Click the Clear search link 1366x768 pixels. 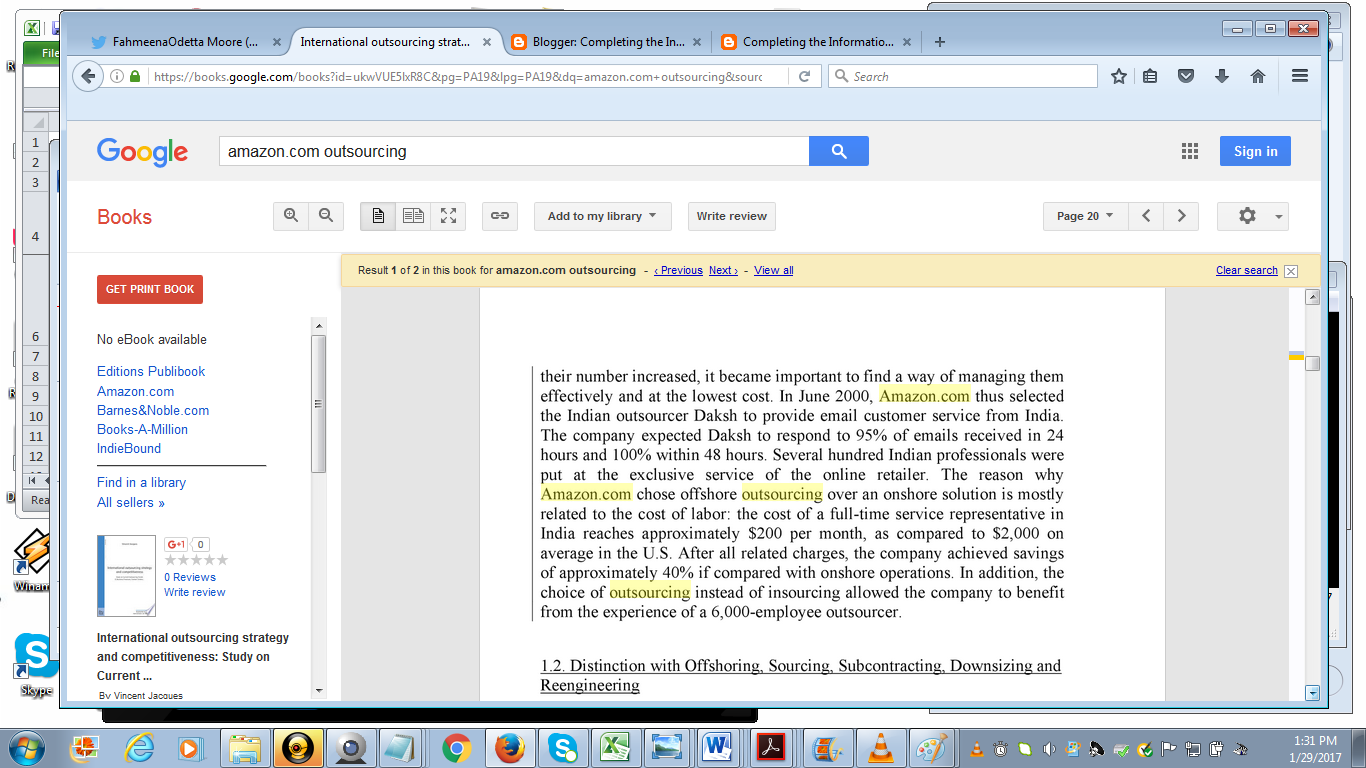pos(1247,270)
